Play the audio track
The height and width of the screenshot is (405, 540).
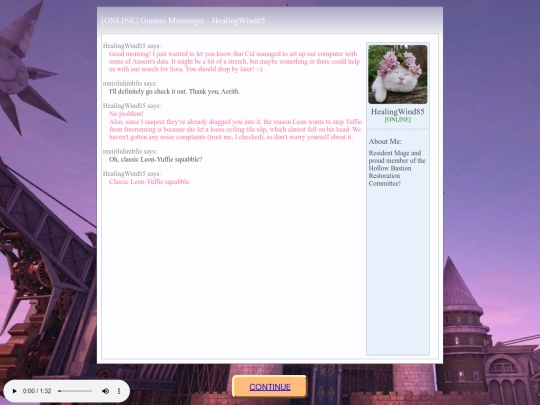[14, 391]
